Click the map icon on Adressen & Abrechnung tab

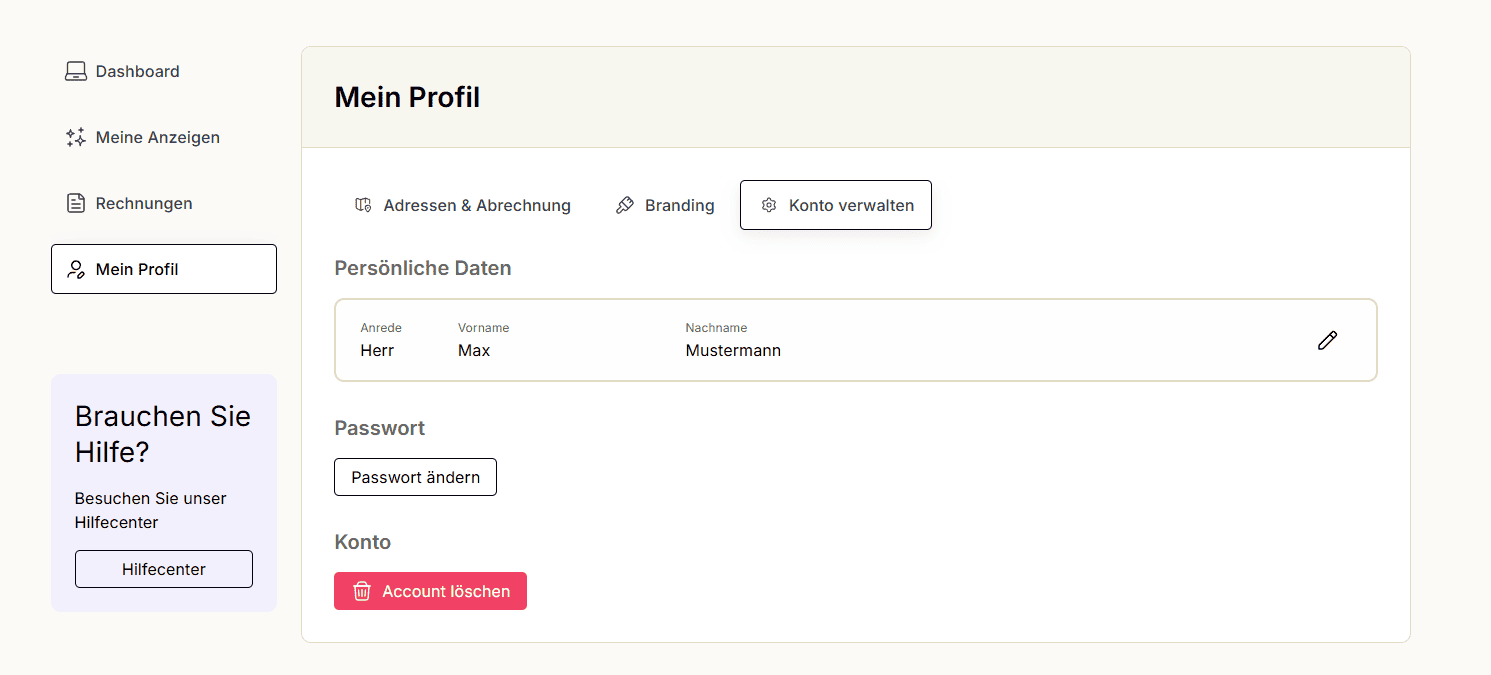pyautogui.click(x=363, y=205)
